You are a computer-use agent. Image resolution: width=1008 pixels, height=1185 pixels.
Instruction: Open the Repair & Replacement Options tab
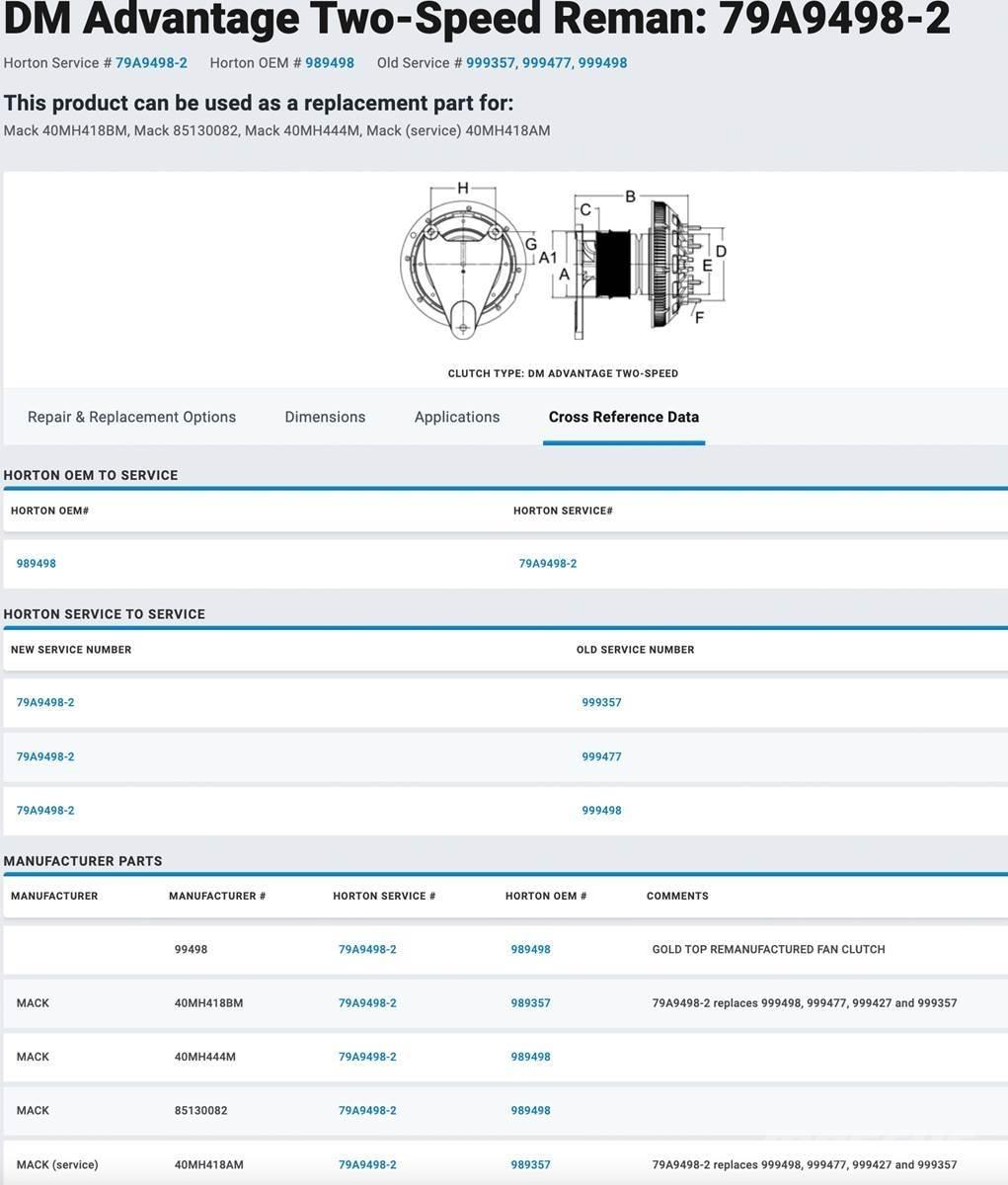coord(131,417)
